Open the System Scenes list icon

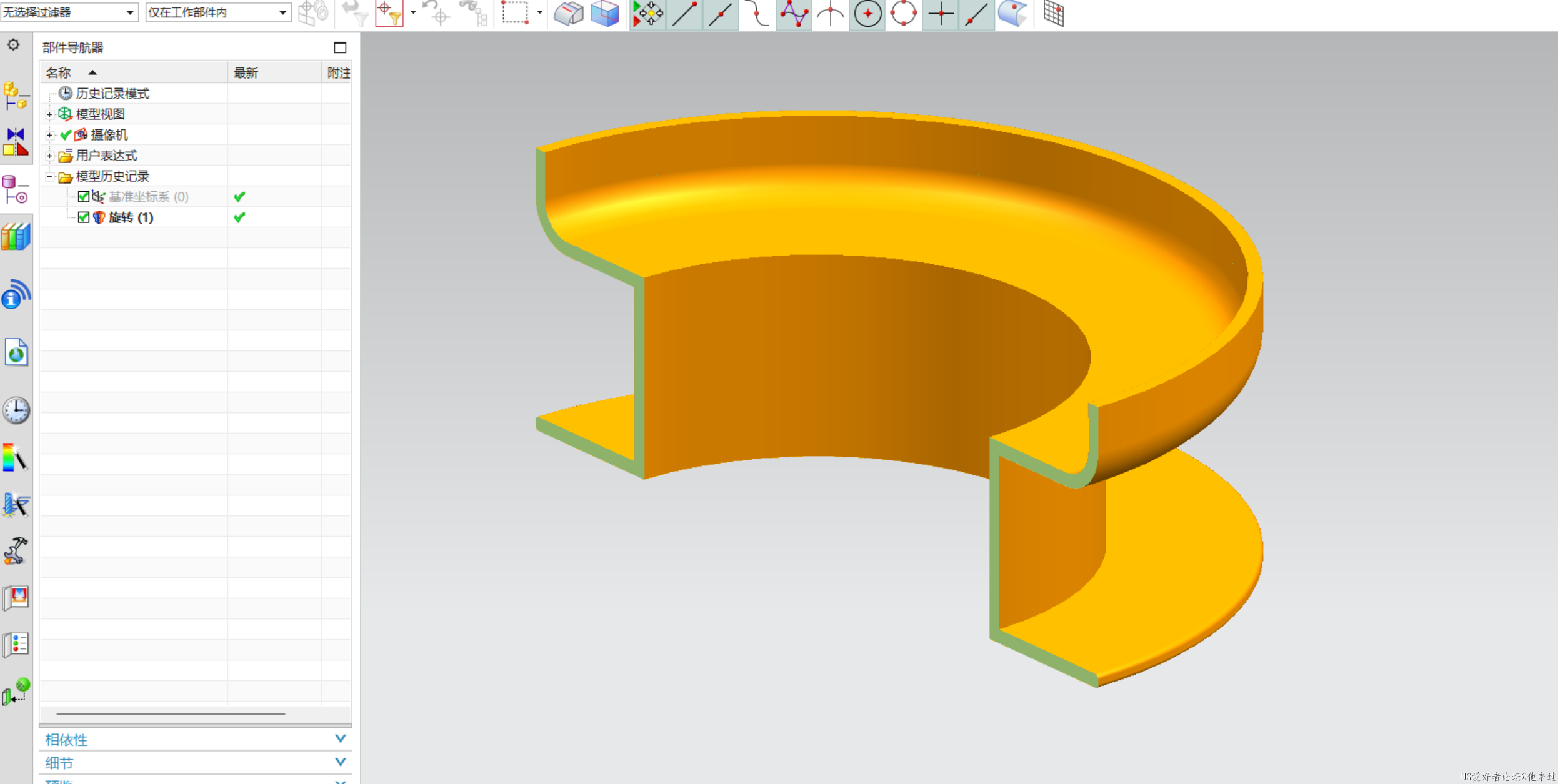point(16,644)
